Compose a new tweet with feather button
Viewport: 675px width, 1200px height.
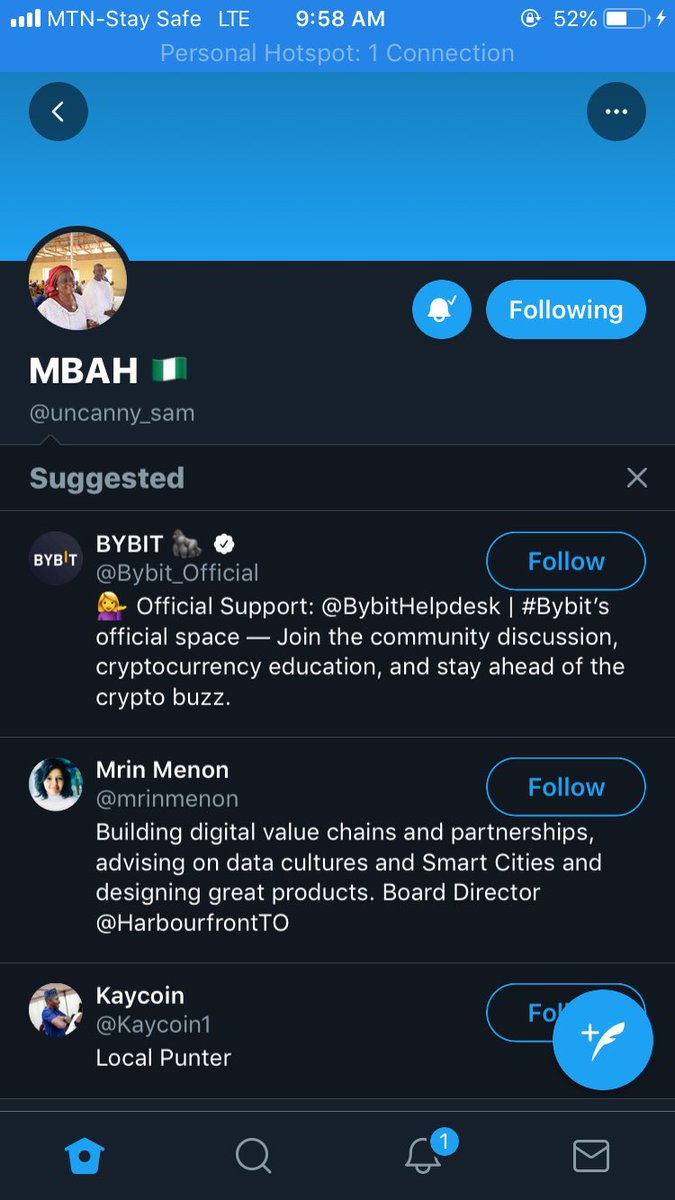coord(603,1040)
